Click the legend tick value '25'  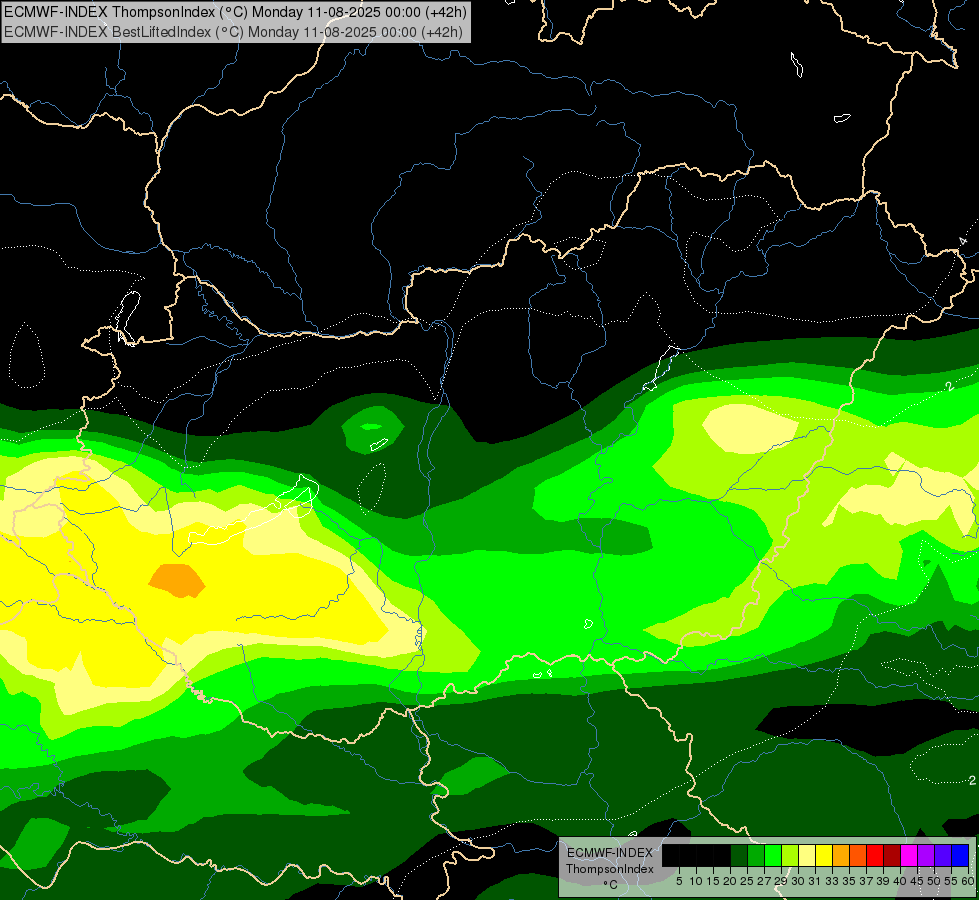coord(747,881)
